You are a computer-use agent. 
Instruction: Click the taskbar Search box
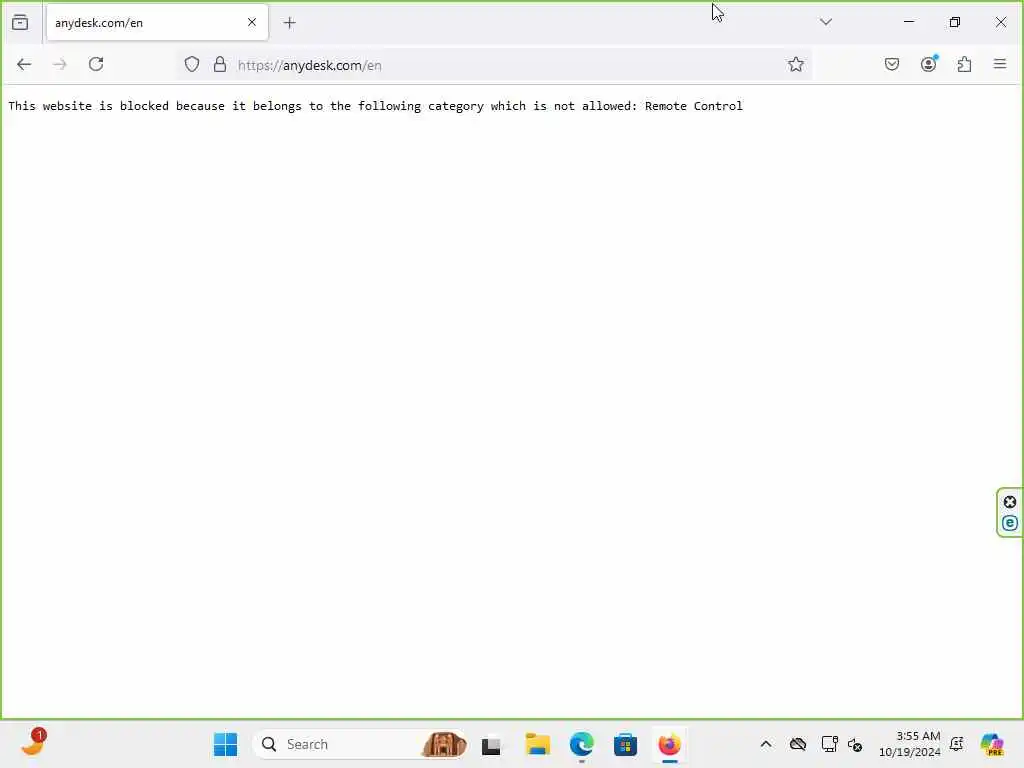tap(361, 744)
